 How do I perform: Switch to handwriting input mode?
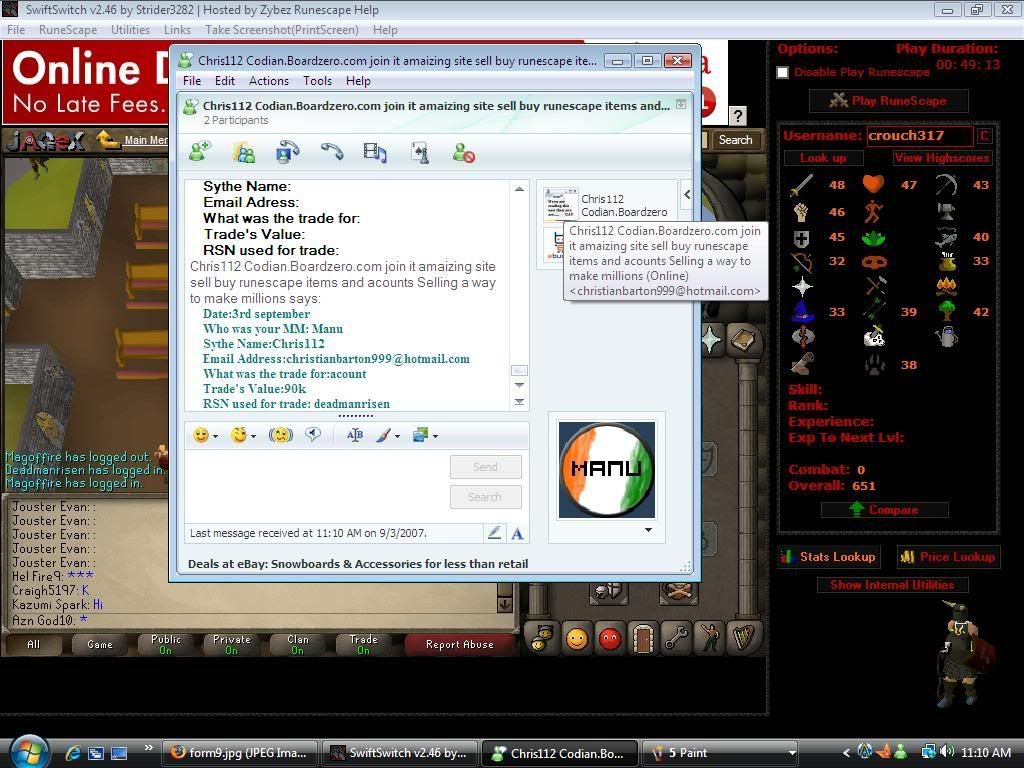coord(494,533)
